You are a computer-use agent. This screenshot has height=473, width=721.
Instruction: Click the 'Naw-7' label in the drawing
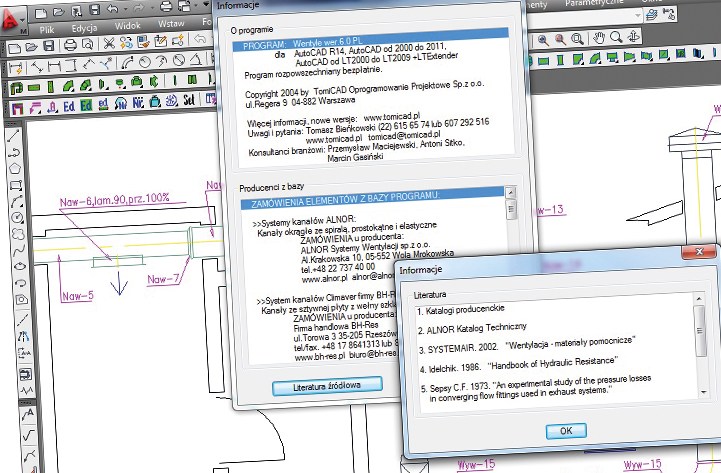(163, 279)
